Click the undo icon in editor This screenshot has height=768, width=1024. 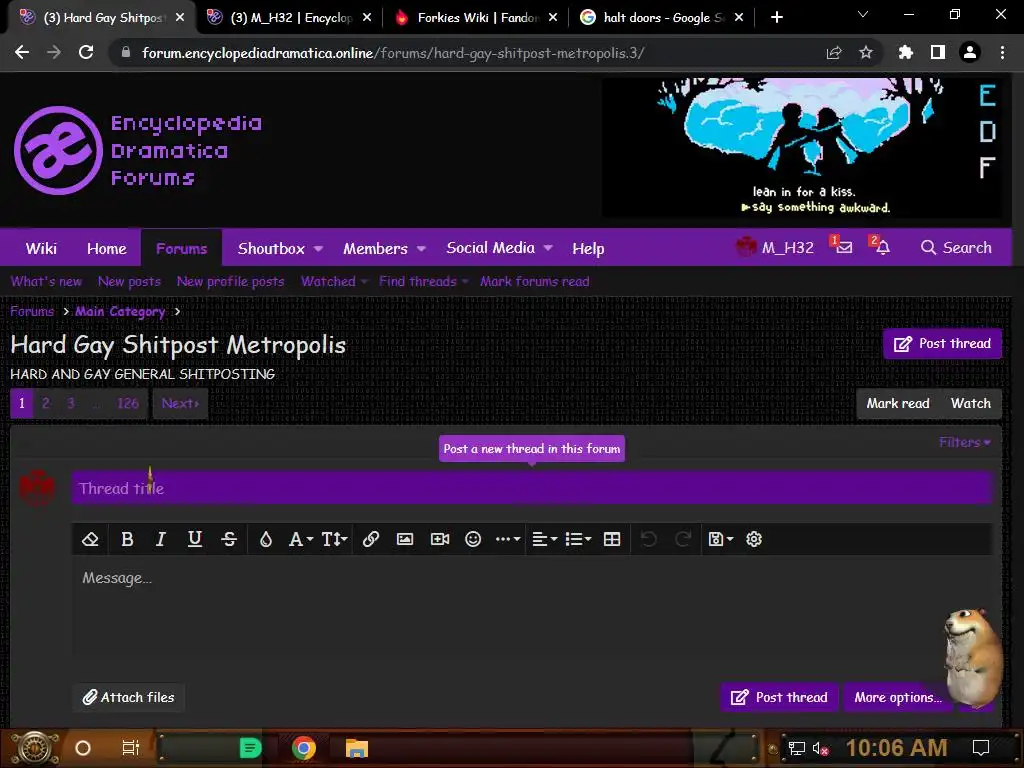(x=648, y=539)
